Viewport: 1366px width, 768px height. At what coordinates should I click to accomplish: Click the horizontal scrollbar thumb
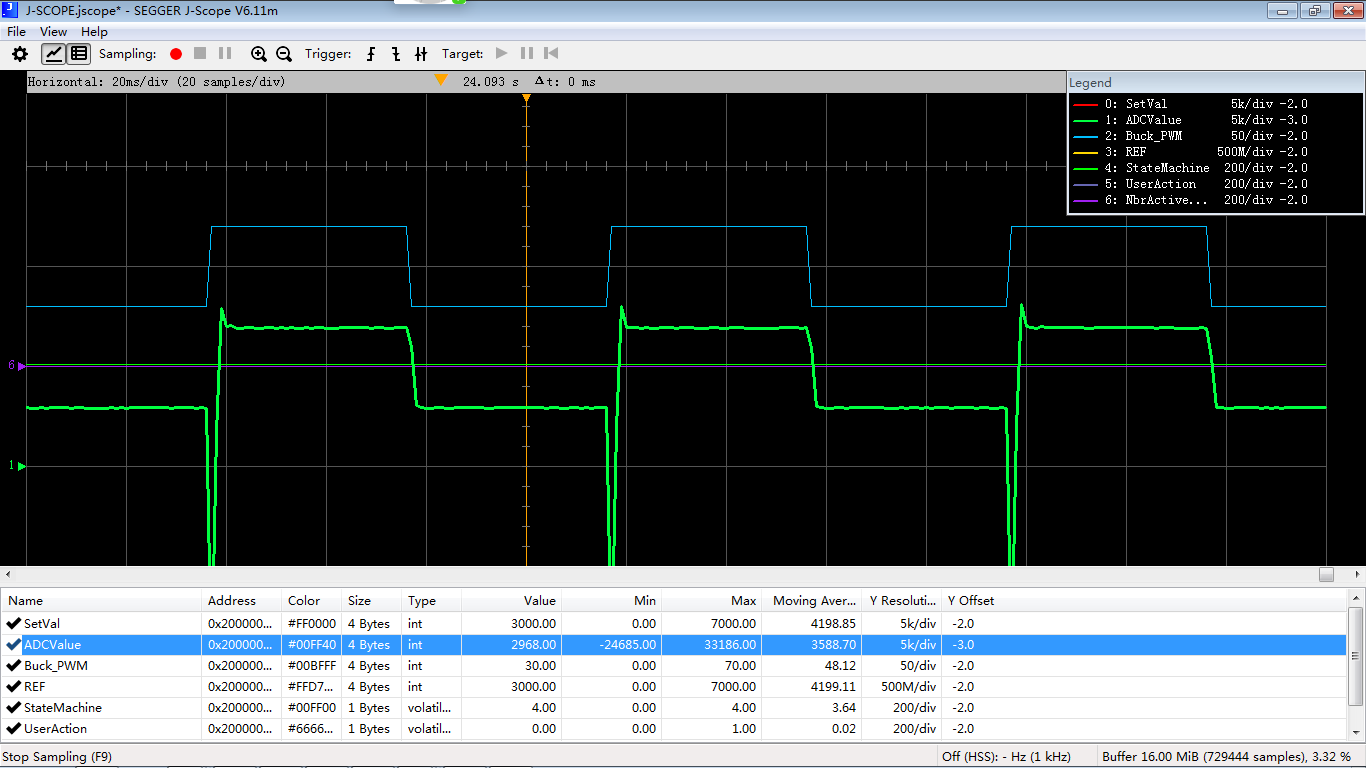point(1326,574)
